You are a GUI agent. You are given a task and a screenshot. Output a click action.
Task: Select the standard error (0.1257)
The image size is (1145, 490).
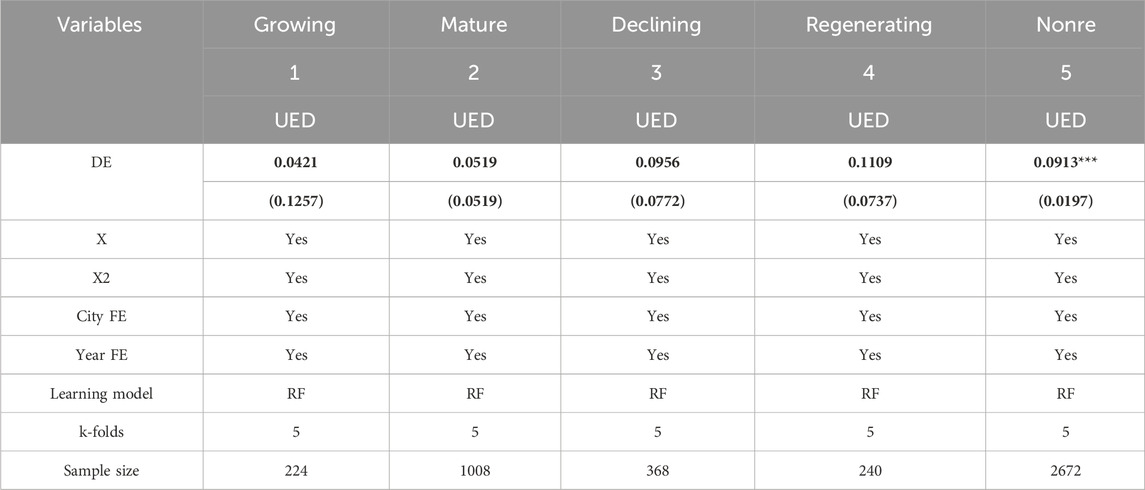(295, 201)
